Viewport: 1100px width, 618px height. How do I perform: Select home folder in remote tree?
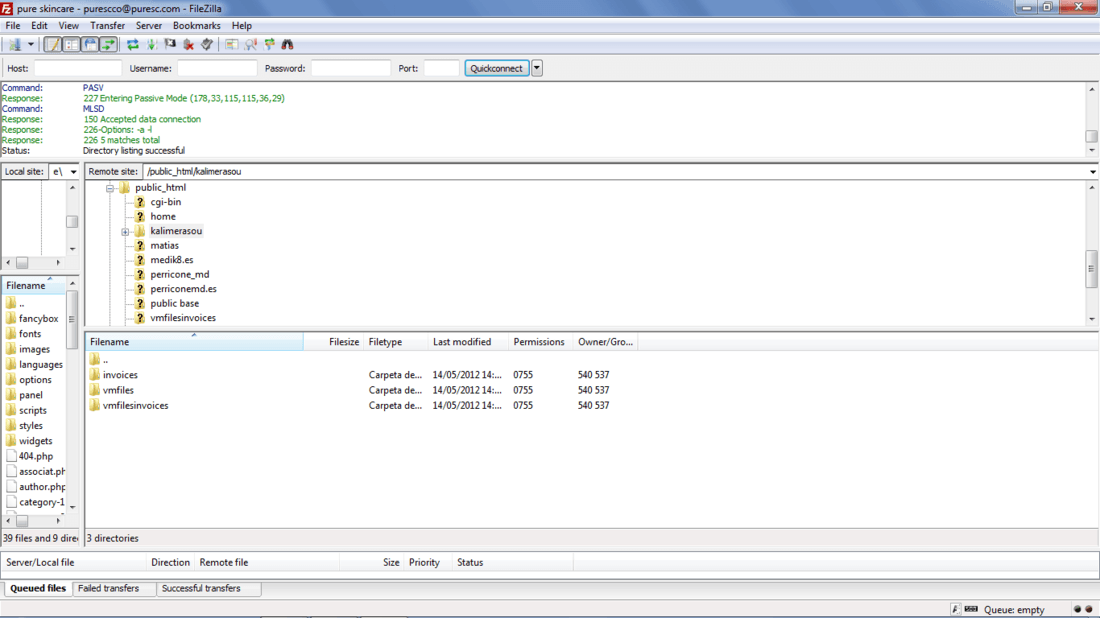(163, 217)
